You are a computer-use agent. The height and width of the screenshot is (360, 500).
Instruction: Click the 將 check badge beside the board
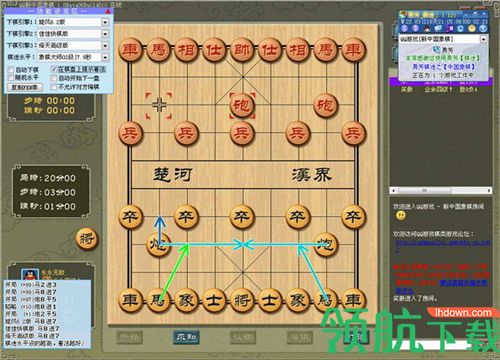click(x=87, y=239)
